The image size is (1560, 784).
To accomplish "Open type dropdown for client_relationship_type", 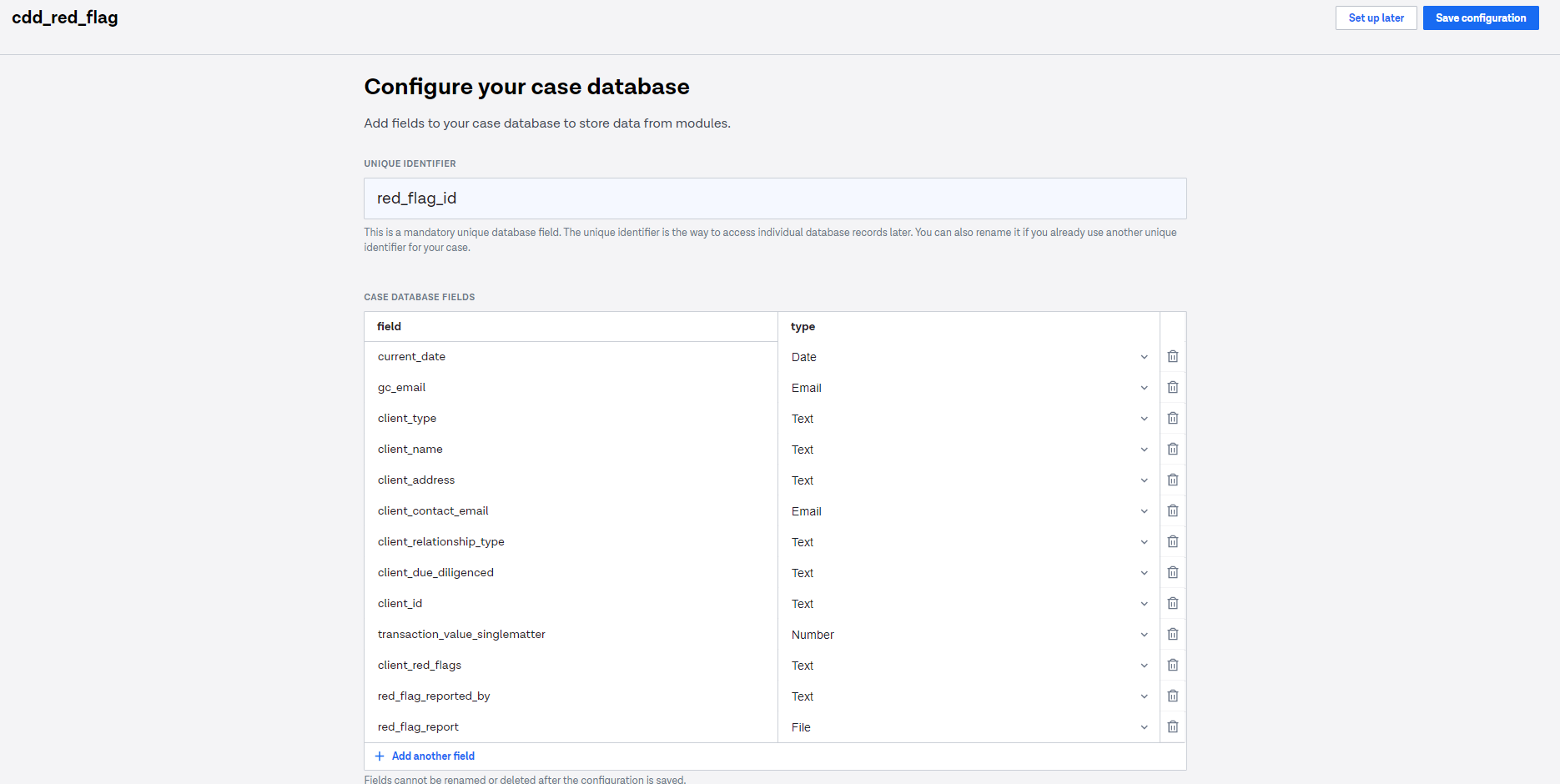I will pos(969,542).
